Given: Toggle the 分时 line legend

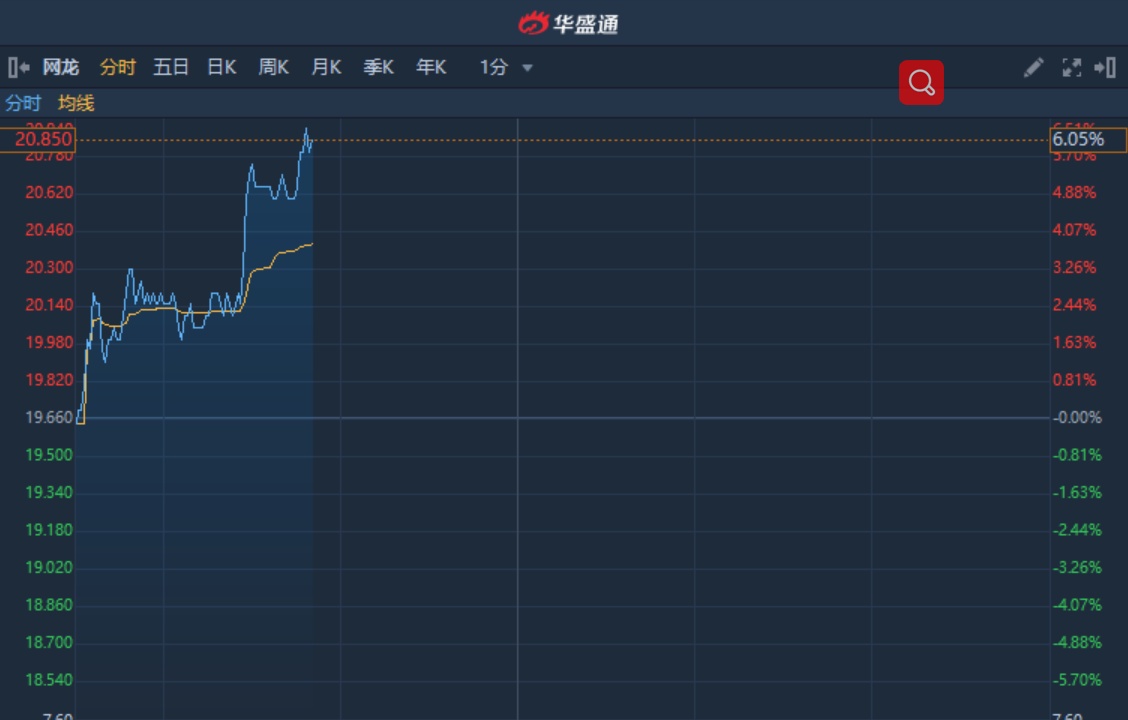Looking at the screenshot, I should pyautogui.click(x=23, y=103).
